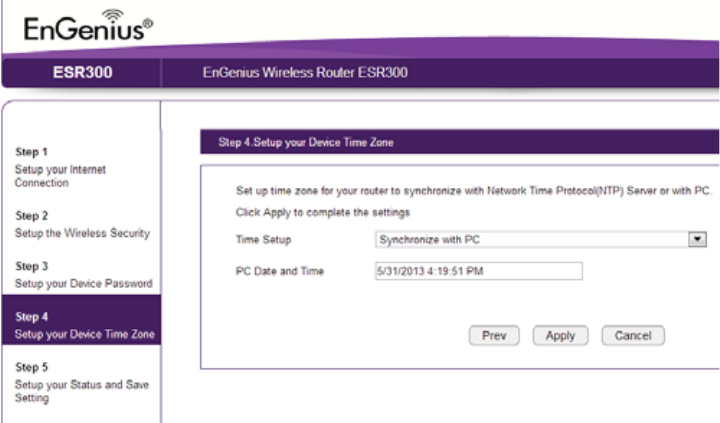Cancel the time zone setup
Viewport: 720px width, 423px height.
[633, 336]
